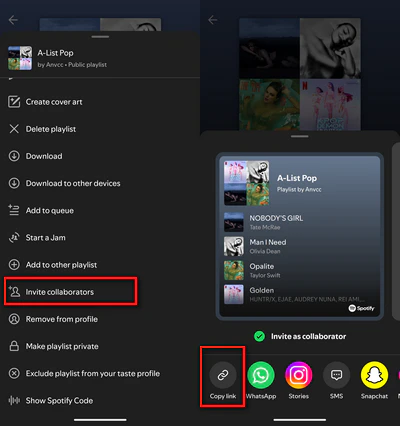The width and height of the screenshot is (400, 426).
Task: Tap the share sheet drag handle
Action: coord(299,136)
